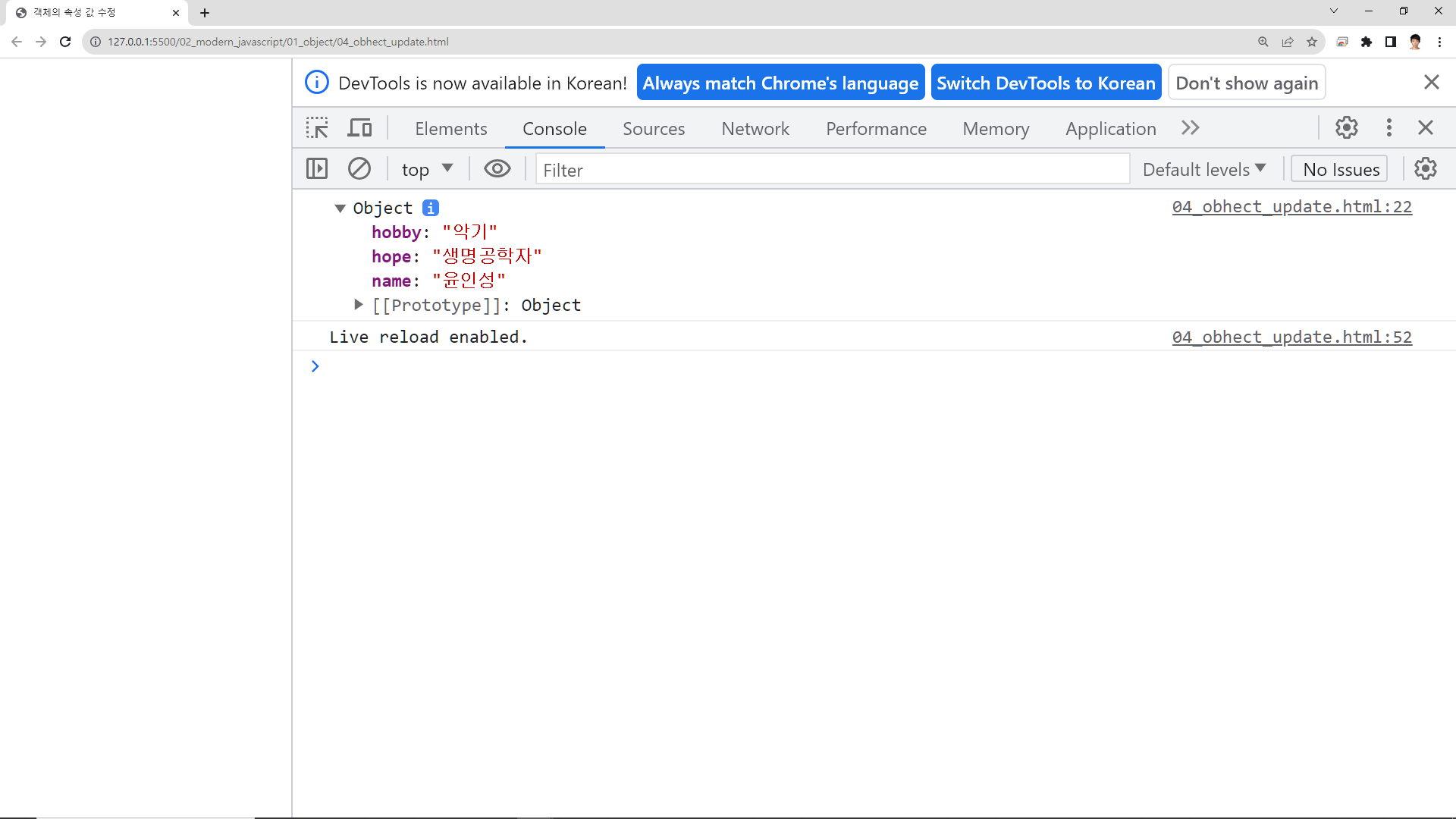1456x819 pixels.
Task: Show the console sidebar panel icon
Action: 317,168
